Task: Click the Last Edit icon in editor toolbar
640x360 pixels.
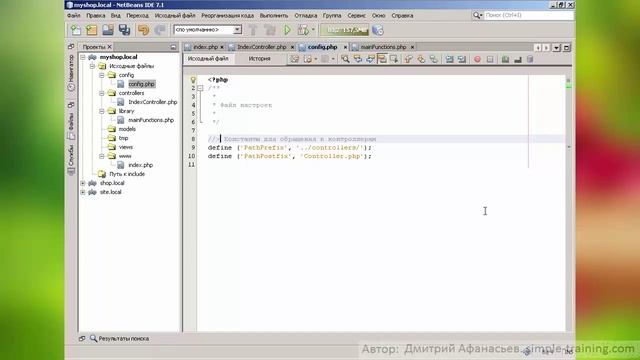Action: click(x=294, y=59)
